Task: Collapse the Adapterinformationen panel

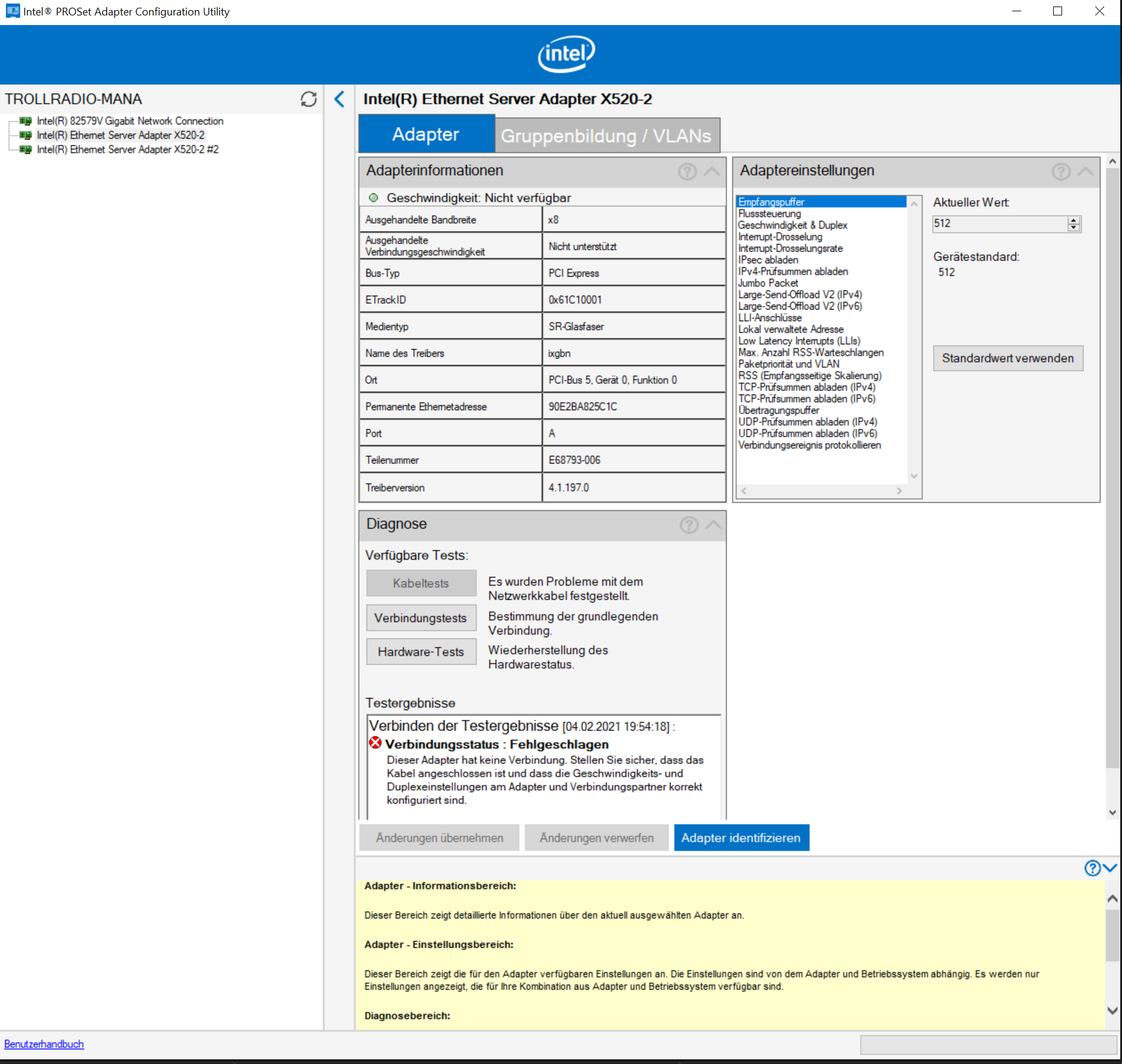Action: click(x=712, y=171)
